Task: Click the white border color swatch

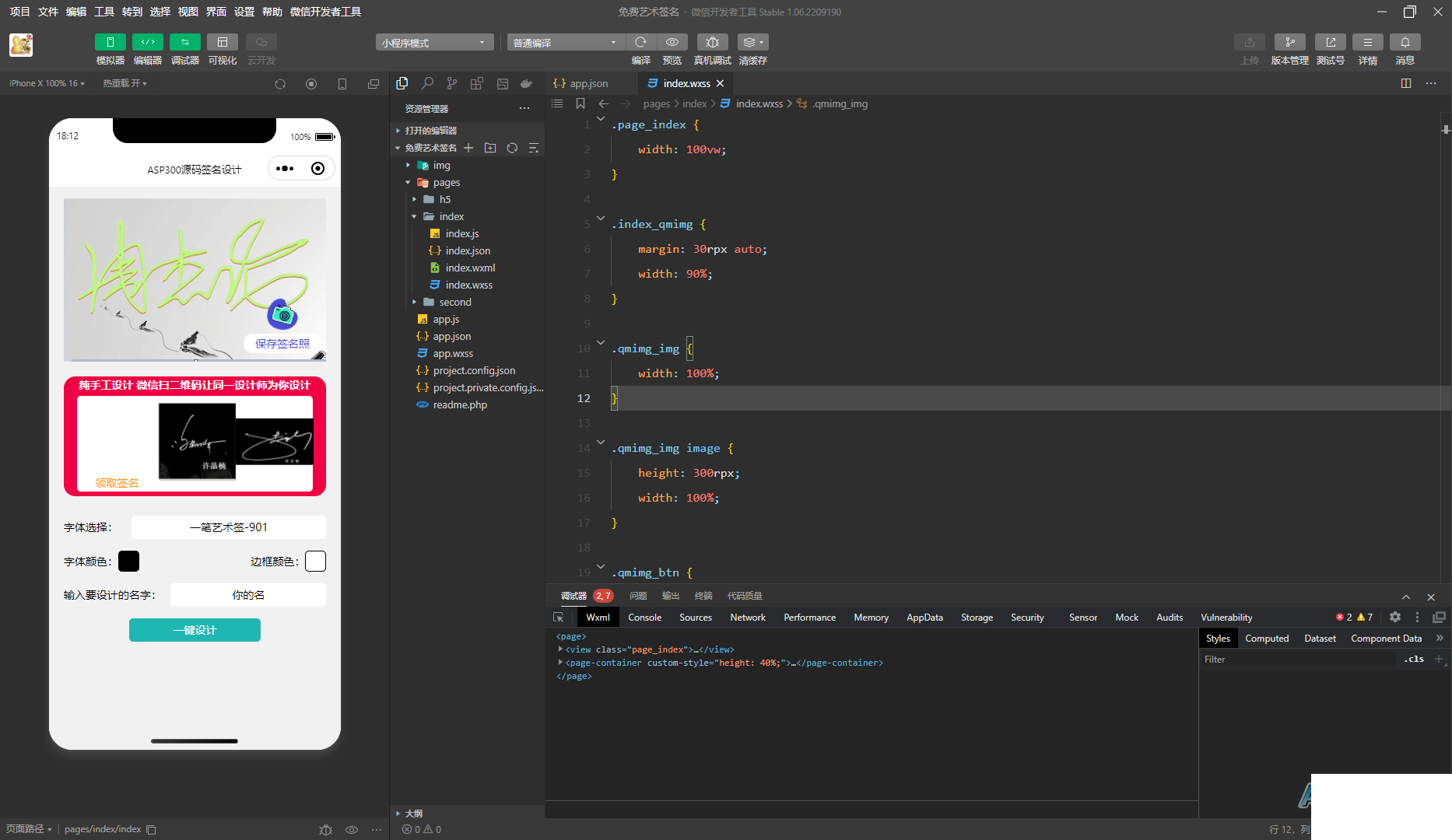Action: tap(315, 561)
